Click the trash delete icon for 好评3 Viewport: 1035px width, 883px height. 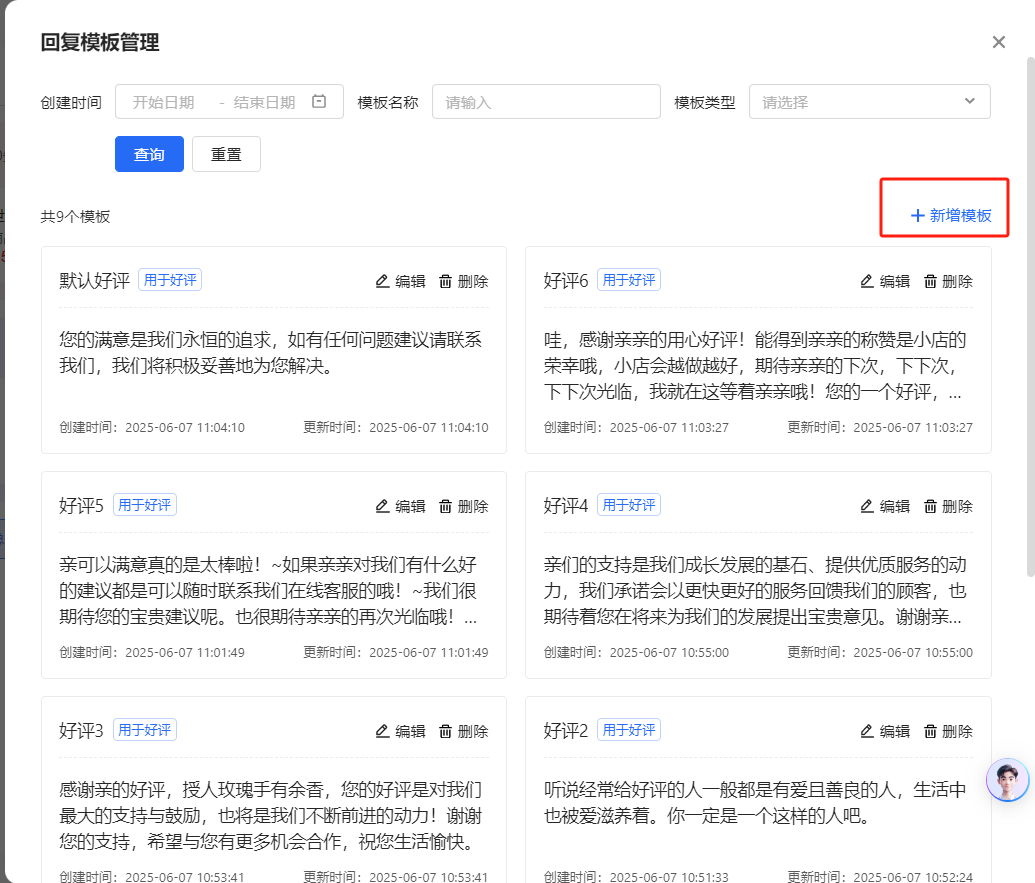[x=446, y=731]
